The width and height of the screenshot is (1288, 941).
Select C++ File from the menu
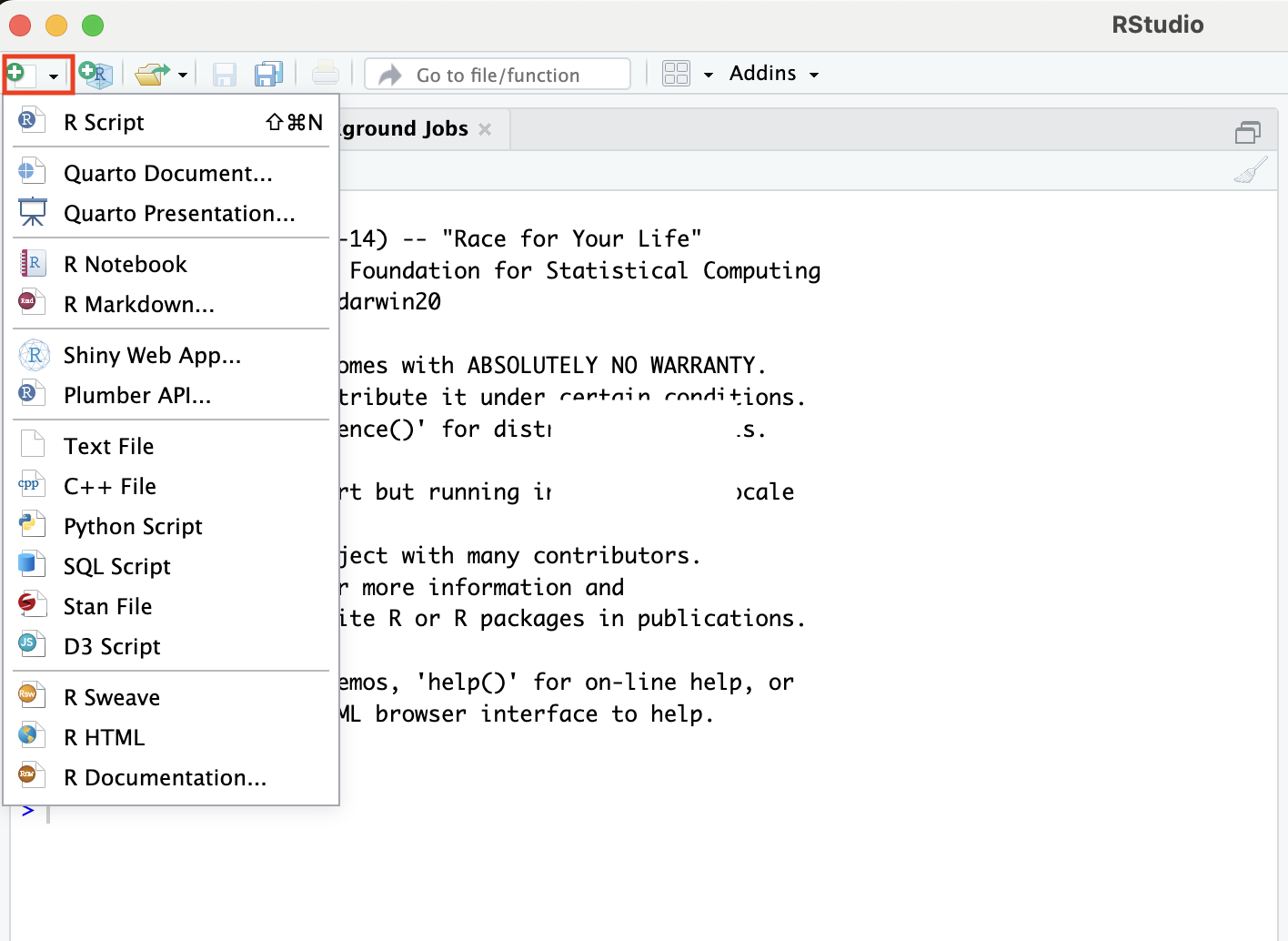coord(171,486)
